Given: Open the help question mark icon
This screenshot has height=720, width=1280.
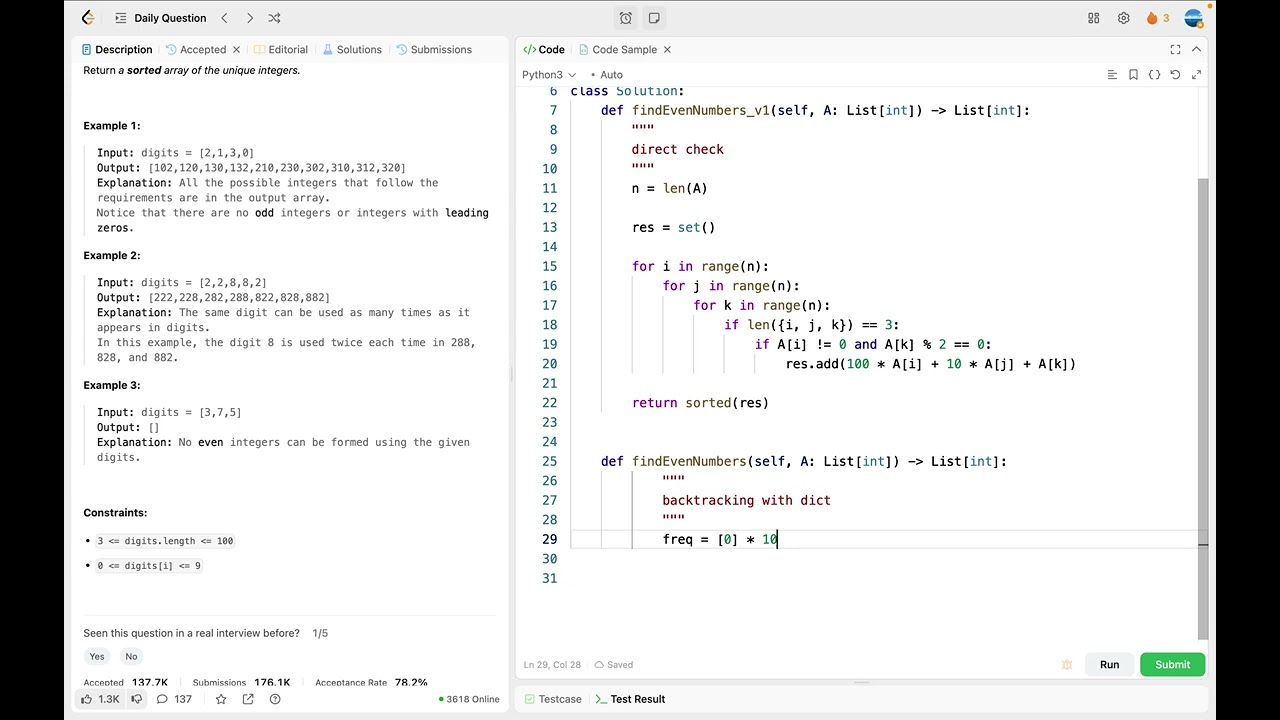Looking at the screenshot, I should pyautogui.click(x=275, y=699).
